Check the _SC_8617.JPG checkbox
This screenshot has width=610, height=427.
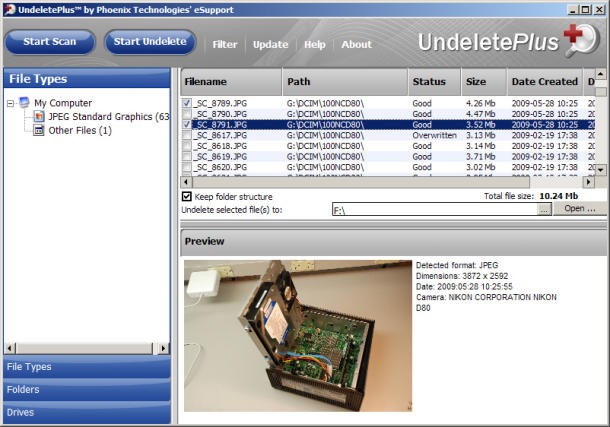coord(187,135)
